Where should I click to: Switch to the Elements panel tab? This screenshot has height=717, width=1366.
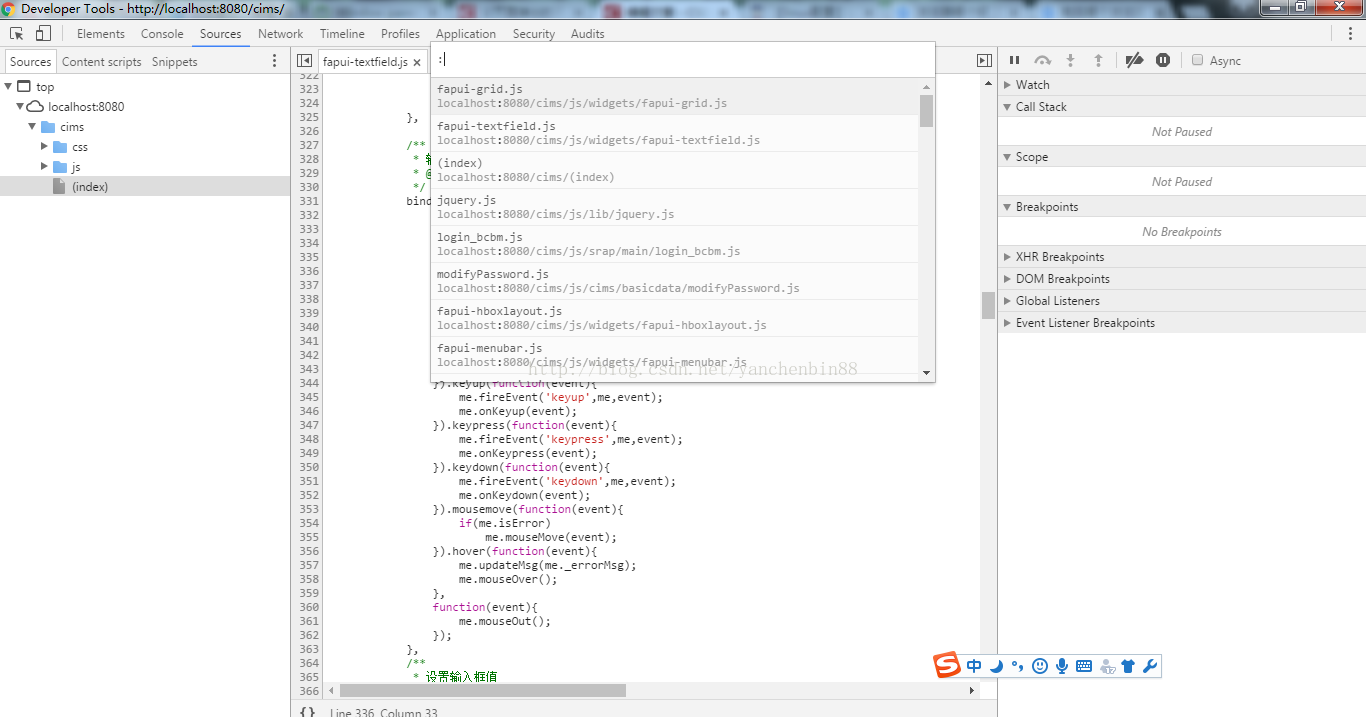tap(101, 34)
